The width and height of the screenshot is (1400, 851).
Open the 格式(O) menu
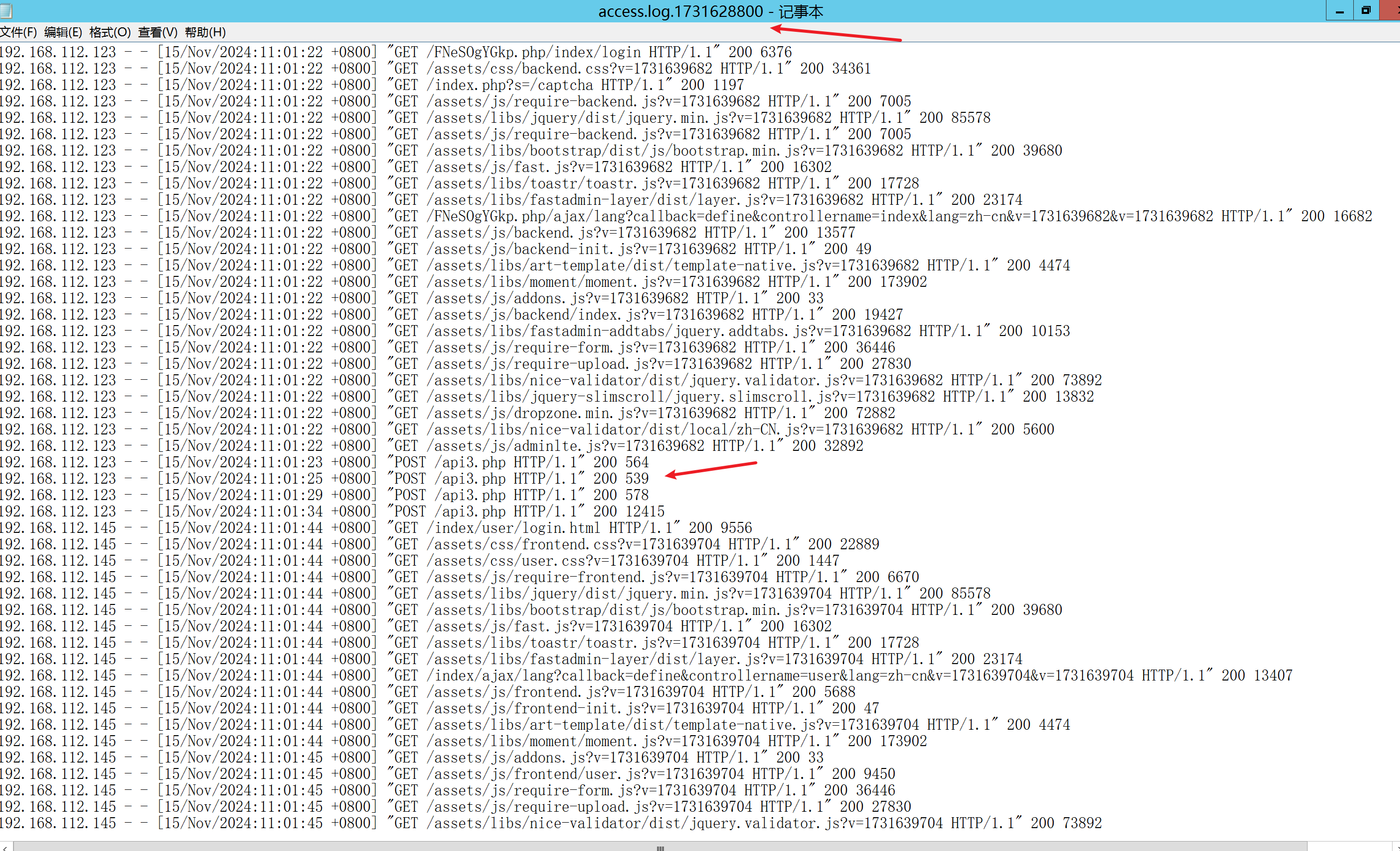[x=110, y=32]
